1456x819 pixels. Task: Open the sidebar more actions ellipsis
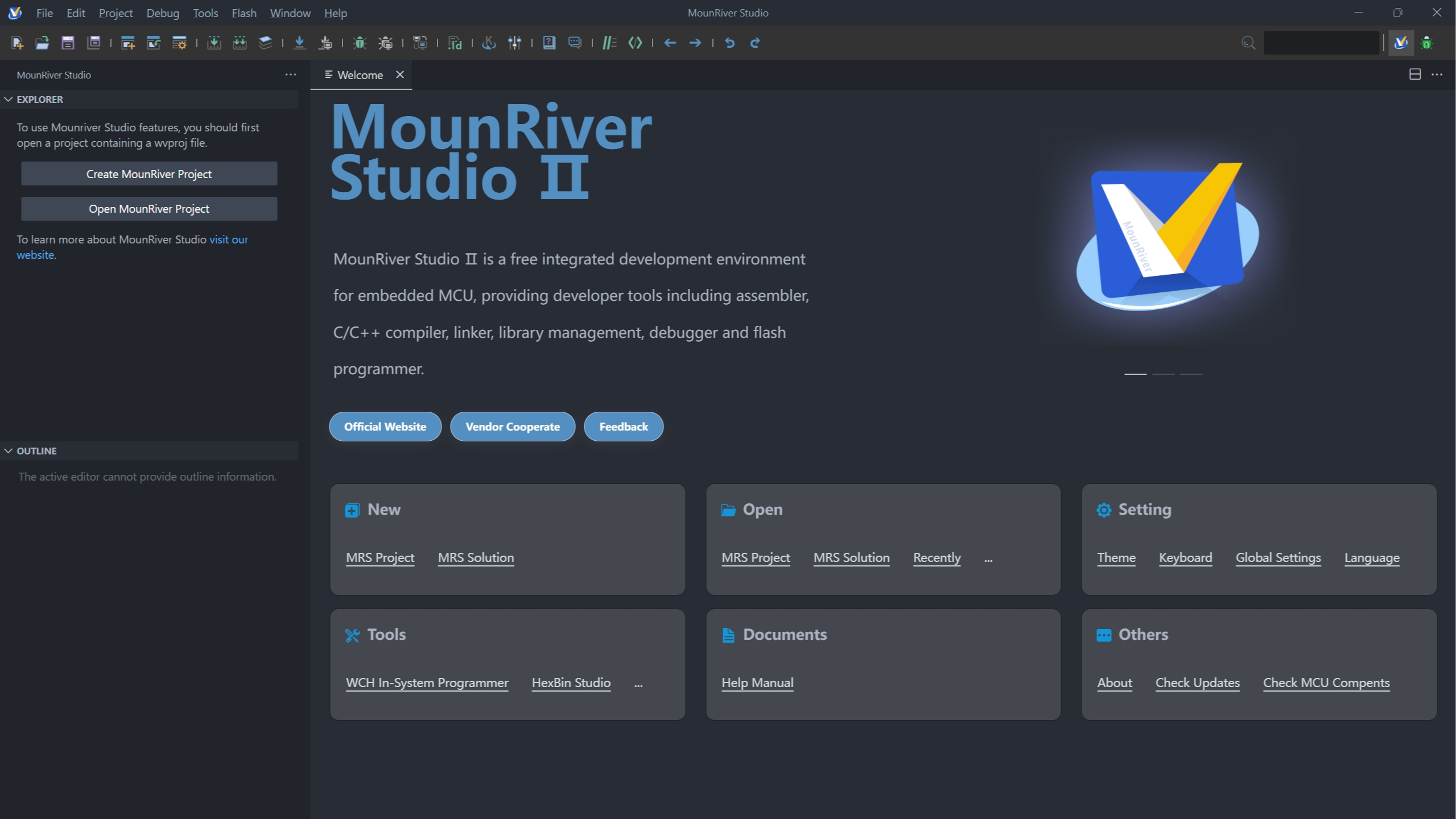(290, 75)
